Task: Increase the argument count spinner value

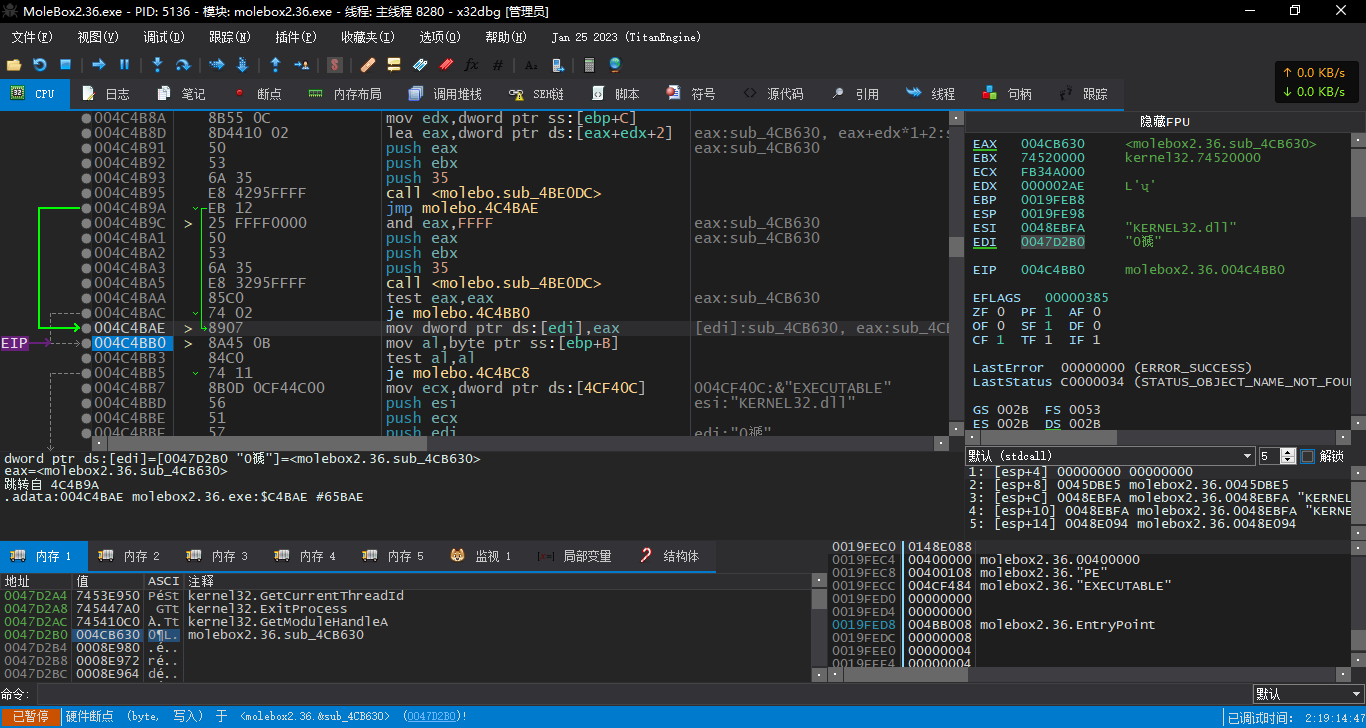Action: [x=1290, y=452]
